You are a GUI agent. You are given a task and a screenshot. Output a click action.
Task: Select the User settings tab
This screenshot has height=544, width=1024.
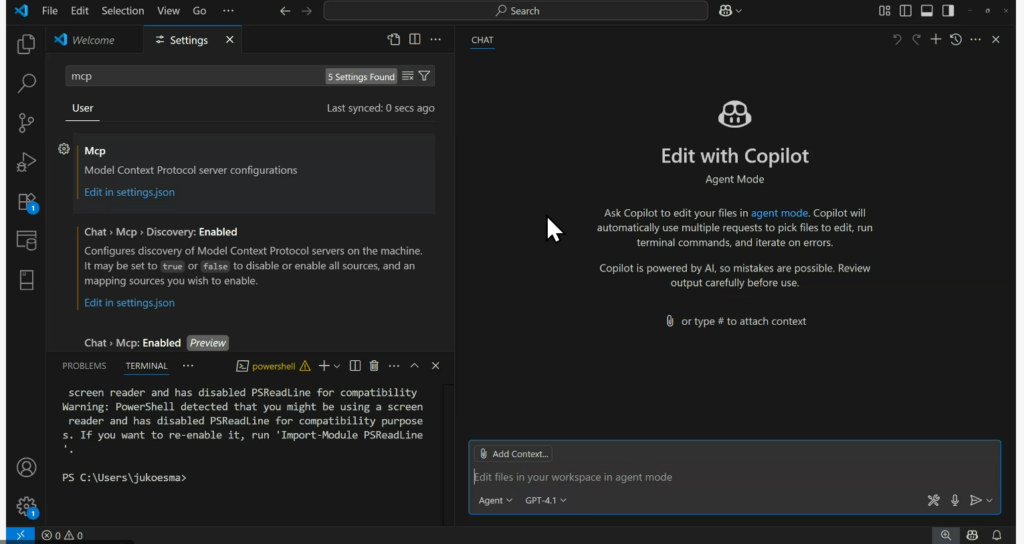[x=82, y=108]
